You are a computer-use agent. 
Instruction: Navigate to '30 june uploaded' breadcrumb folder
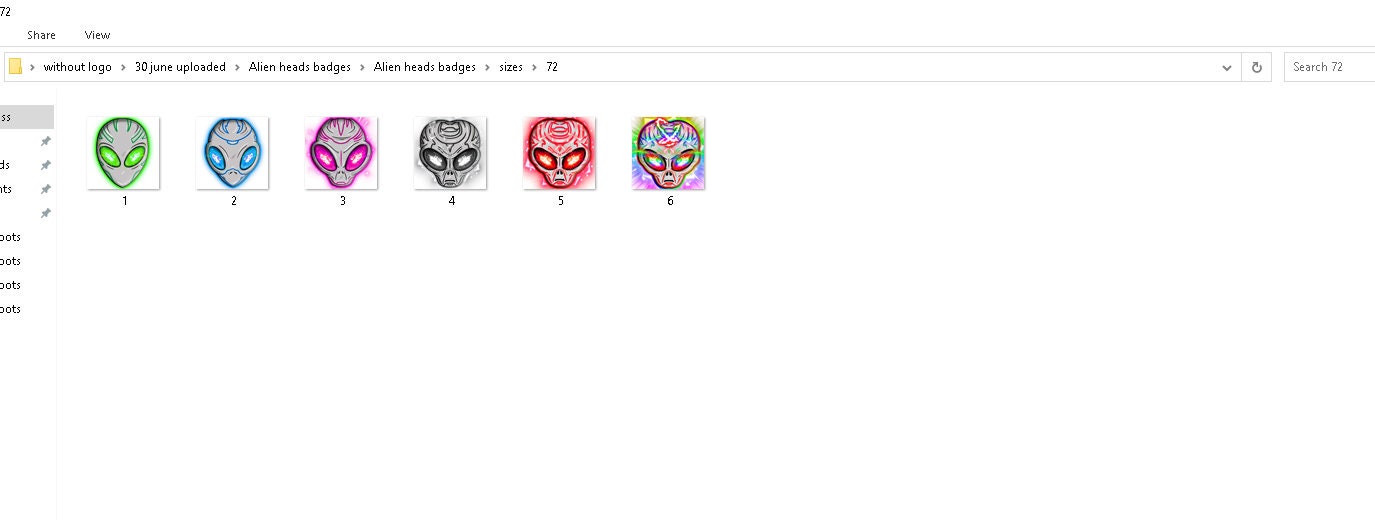coord(180,67)
